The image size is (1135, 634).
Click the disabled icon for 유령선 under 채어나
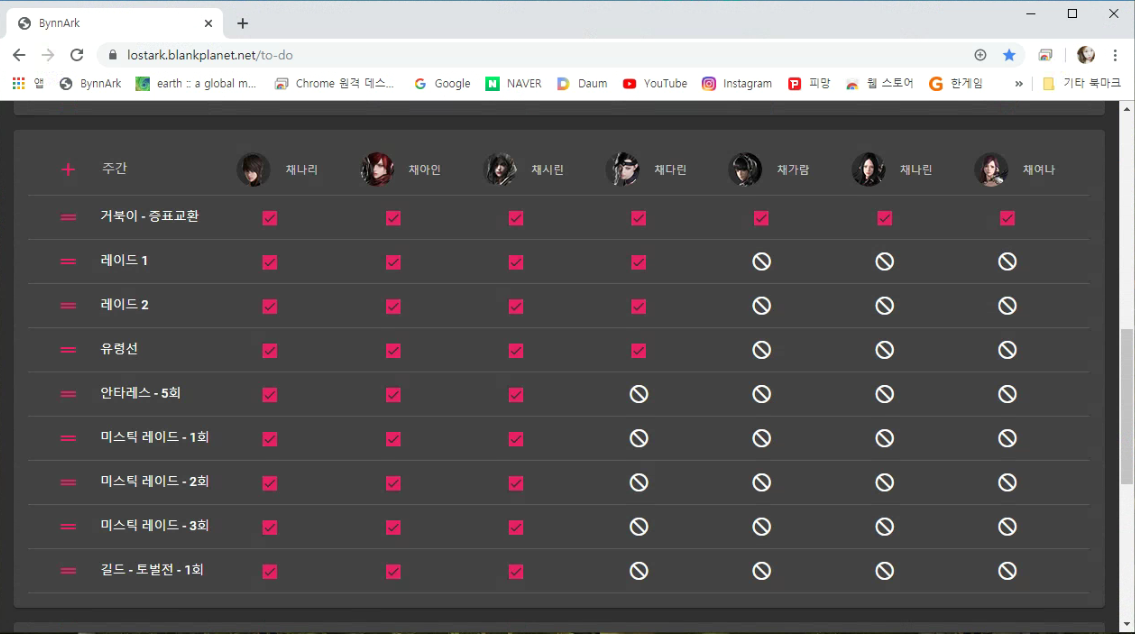(1008, 350)
